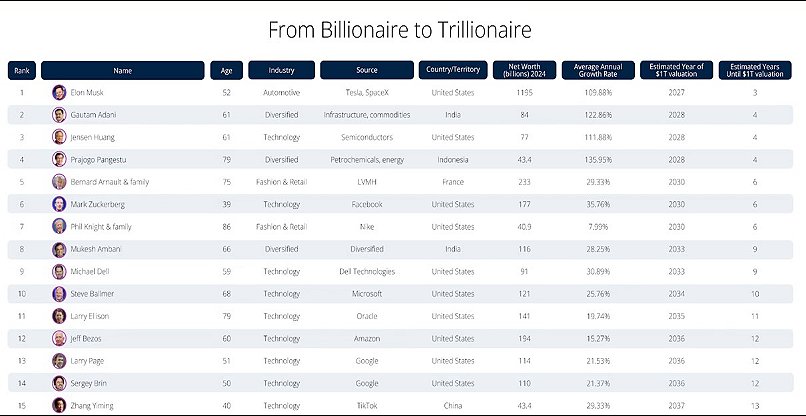
Task: Click Bernard Arnault's profile avatar
Action: point(59,182)
